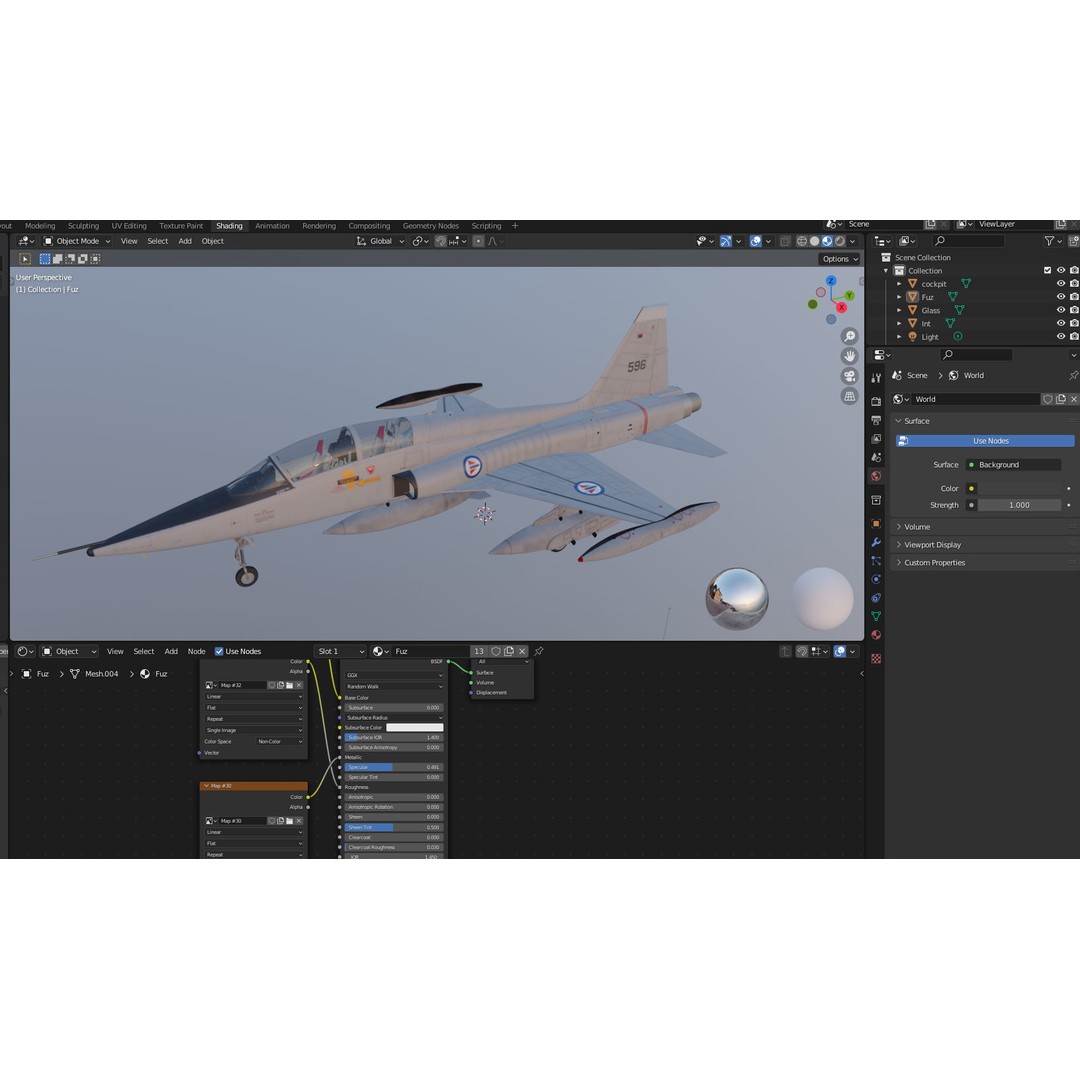This screenshot has height=1080, width=1080.
Task: Open the Slot 1 material slot dropdown
Action: click(340, 652)
